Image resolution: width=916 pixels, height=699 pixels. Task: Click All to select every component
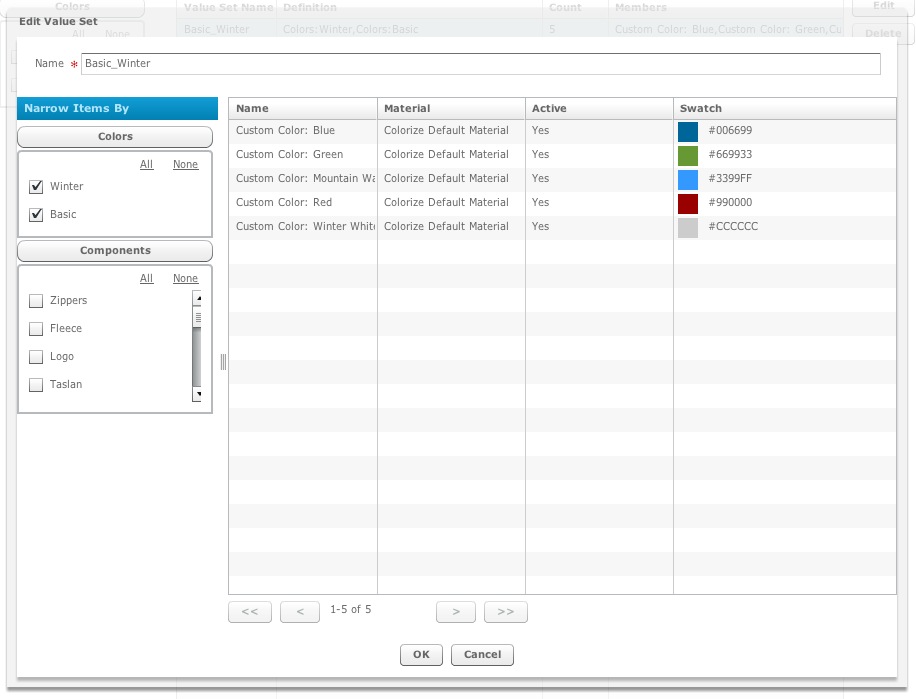[146, 278]
